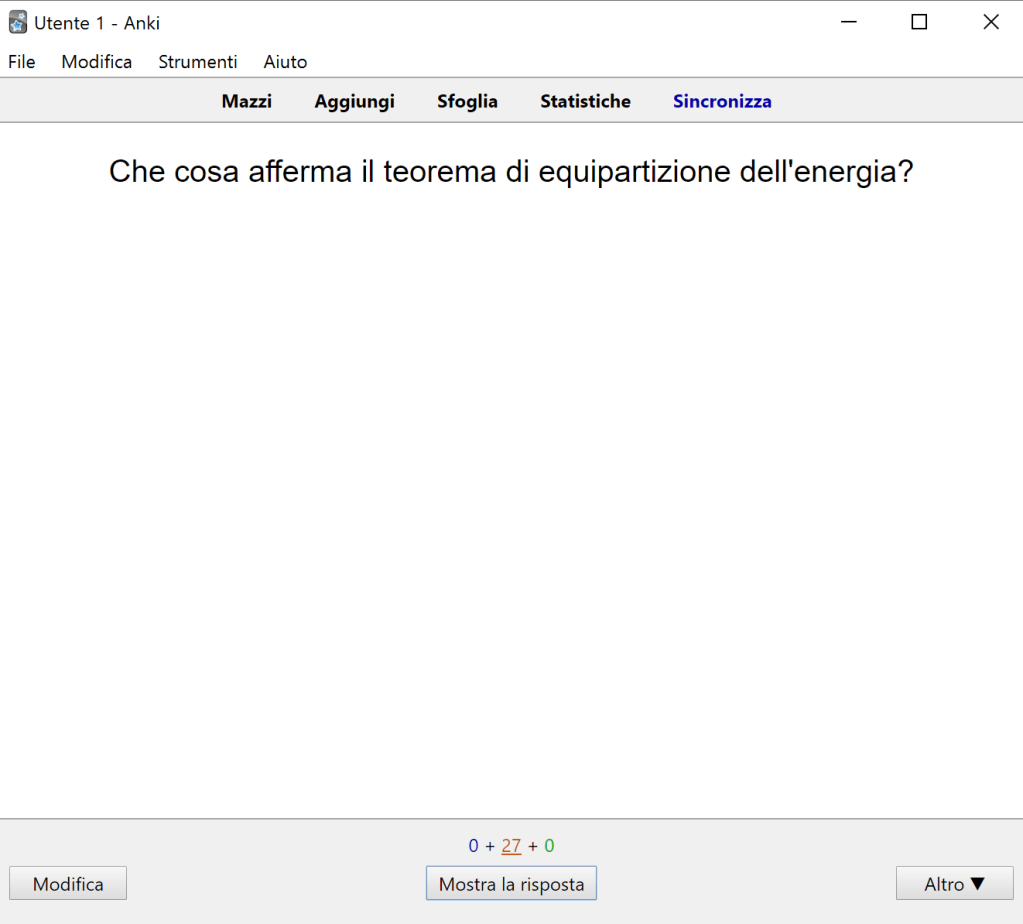Open the Strumenti menu
The width and height of the screenshot is (1023, 924).
pyautogui.click(x=197, y=62)
